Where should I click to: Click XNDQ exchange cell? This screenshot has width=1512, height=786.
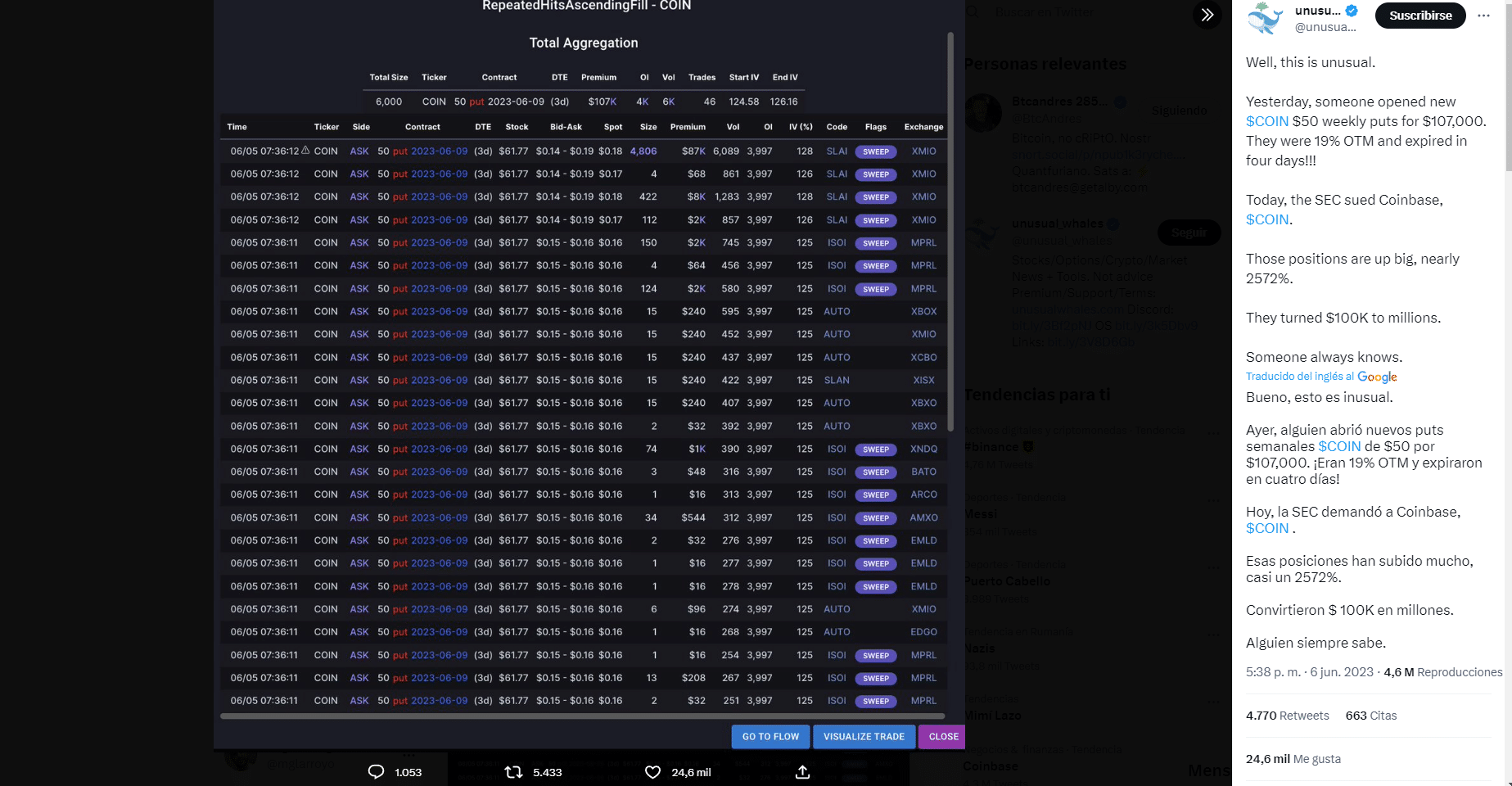[923, 449]
